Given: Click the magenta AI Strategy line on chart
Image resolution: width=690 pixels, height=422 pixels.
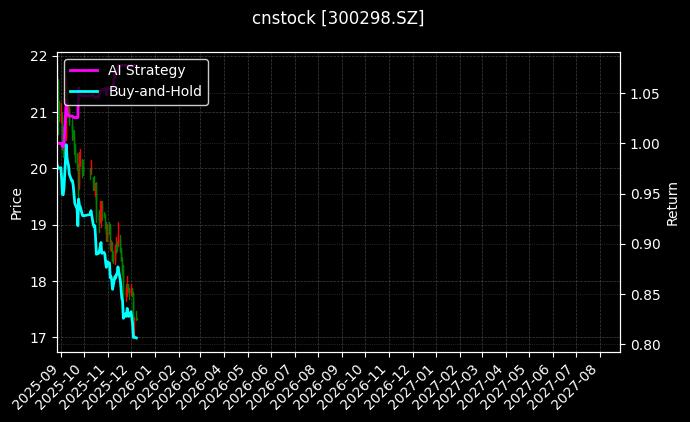Looking at the screenshot, I should (x=72, y=117).
